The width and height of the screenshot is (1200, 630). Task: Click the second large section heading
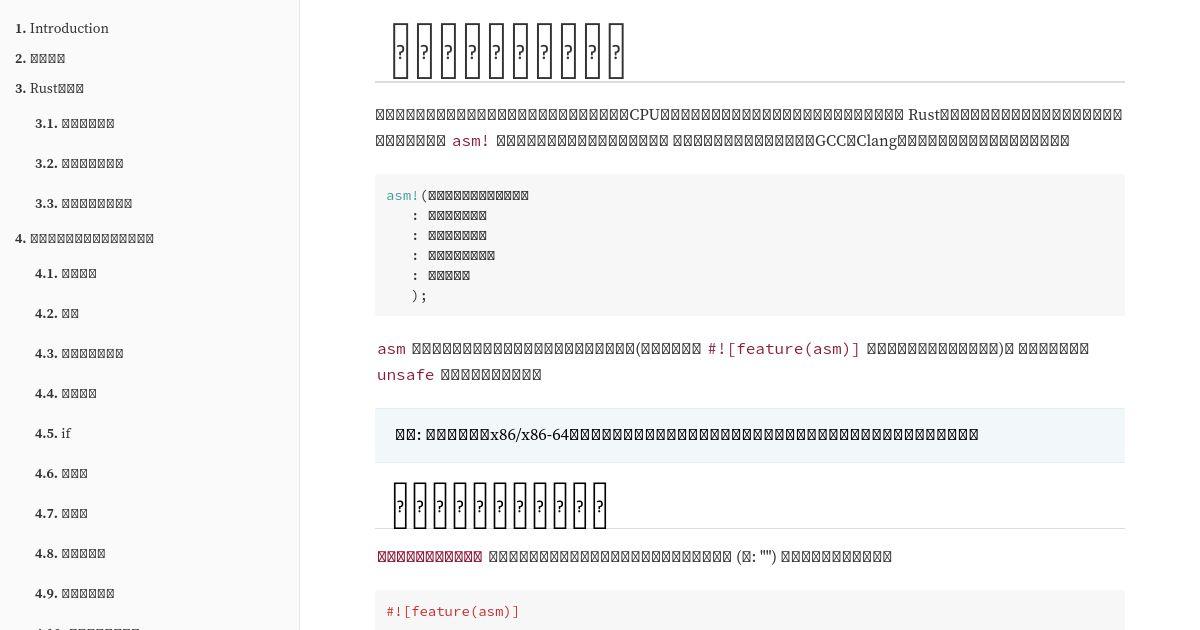[x=499, y=504]
